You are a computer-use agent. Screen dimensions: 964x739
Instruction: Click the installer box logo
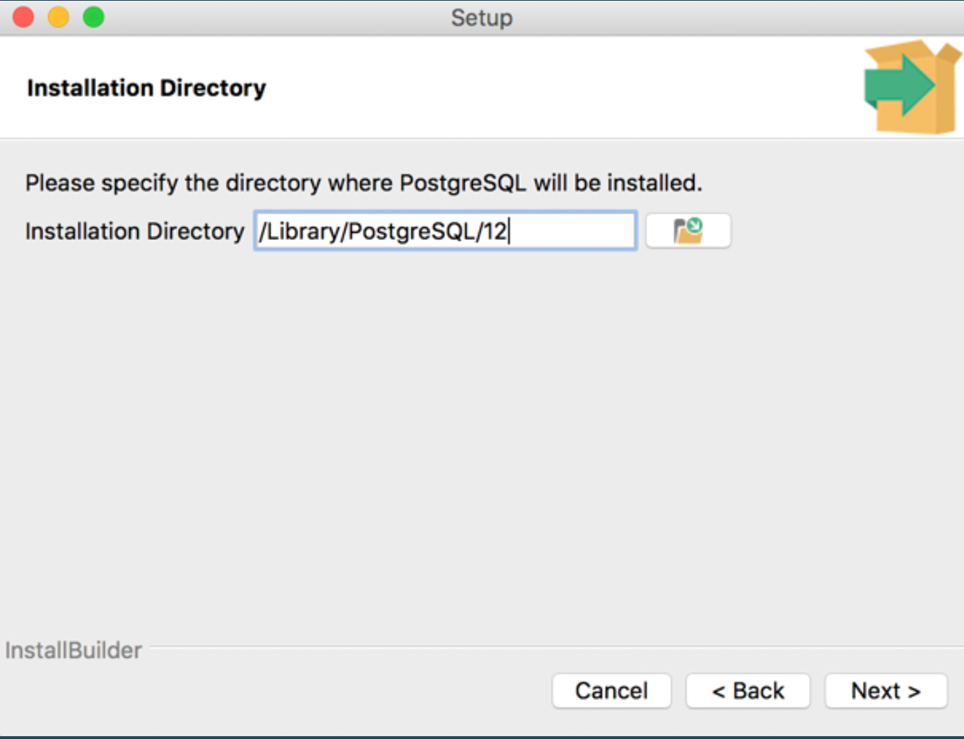point(928,112)
